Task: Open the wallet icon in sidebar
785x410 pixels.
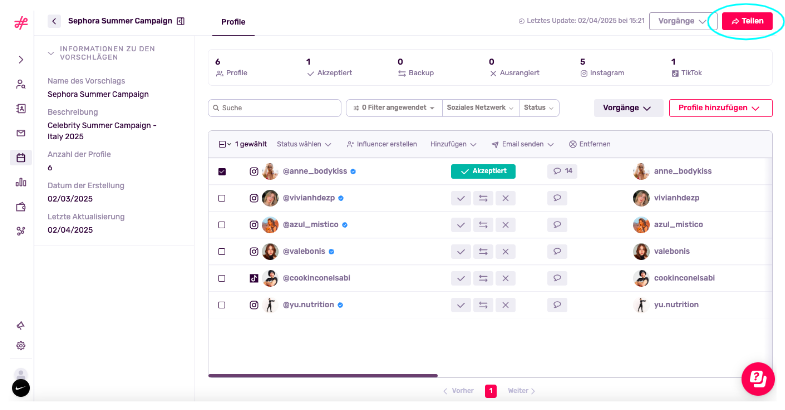Action: point(21,207)
